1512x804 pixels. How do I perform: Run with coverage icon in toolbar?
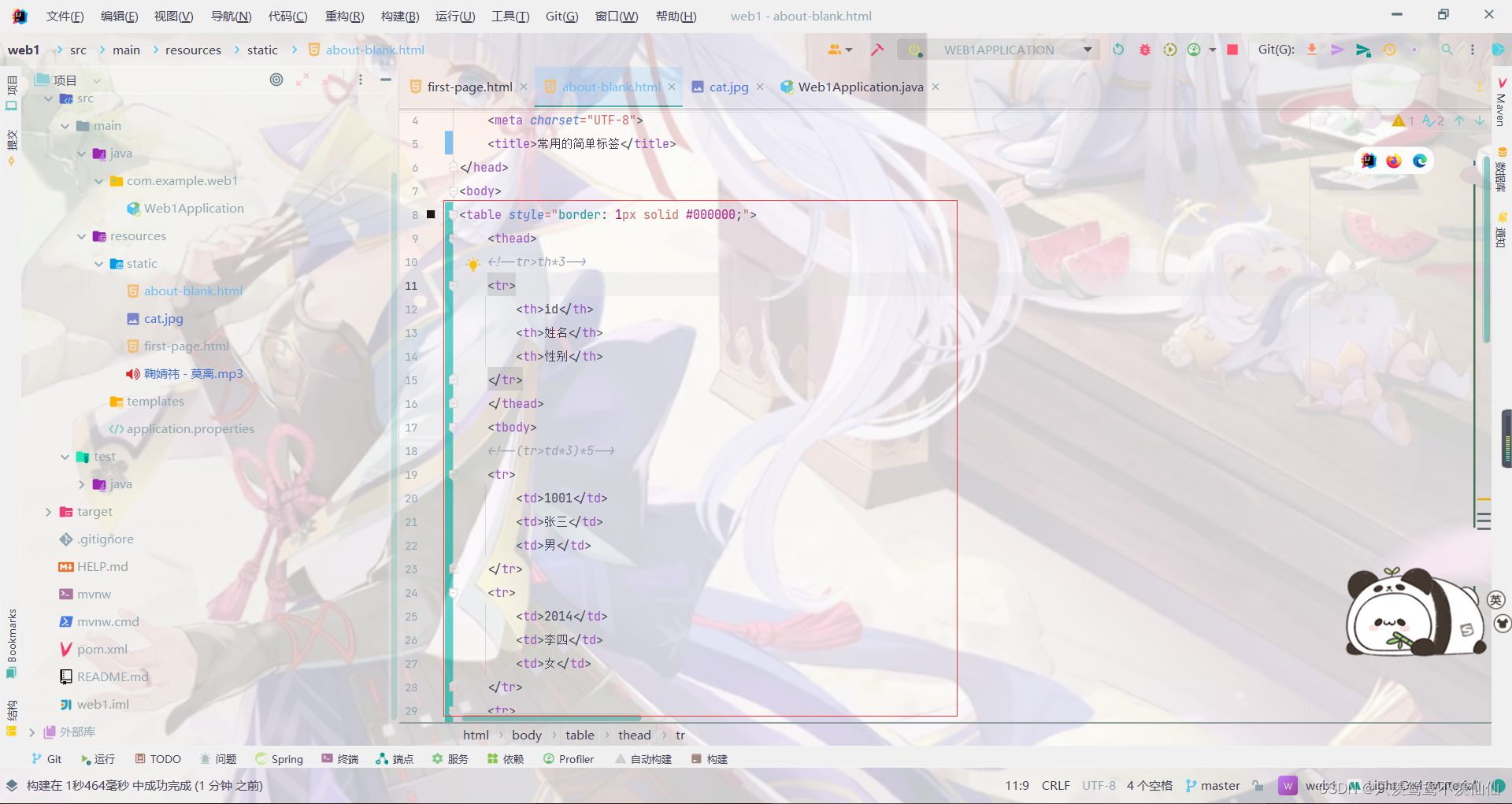point(1170,50)
